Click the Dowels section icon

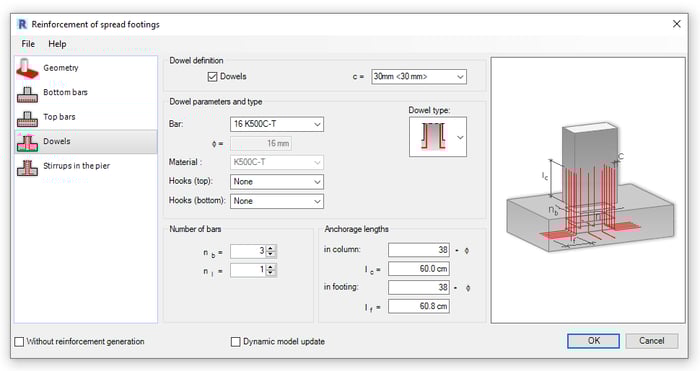(x=28, y=142)
